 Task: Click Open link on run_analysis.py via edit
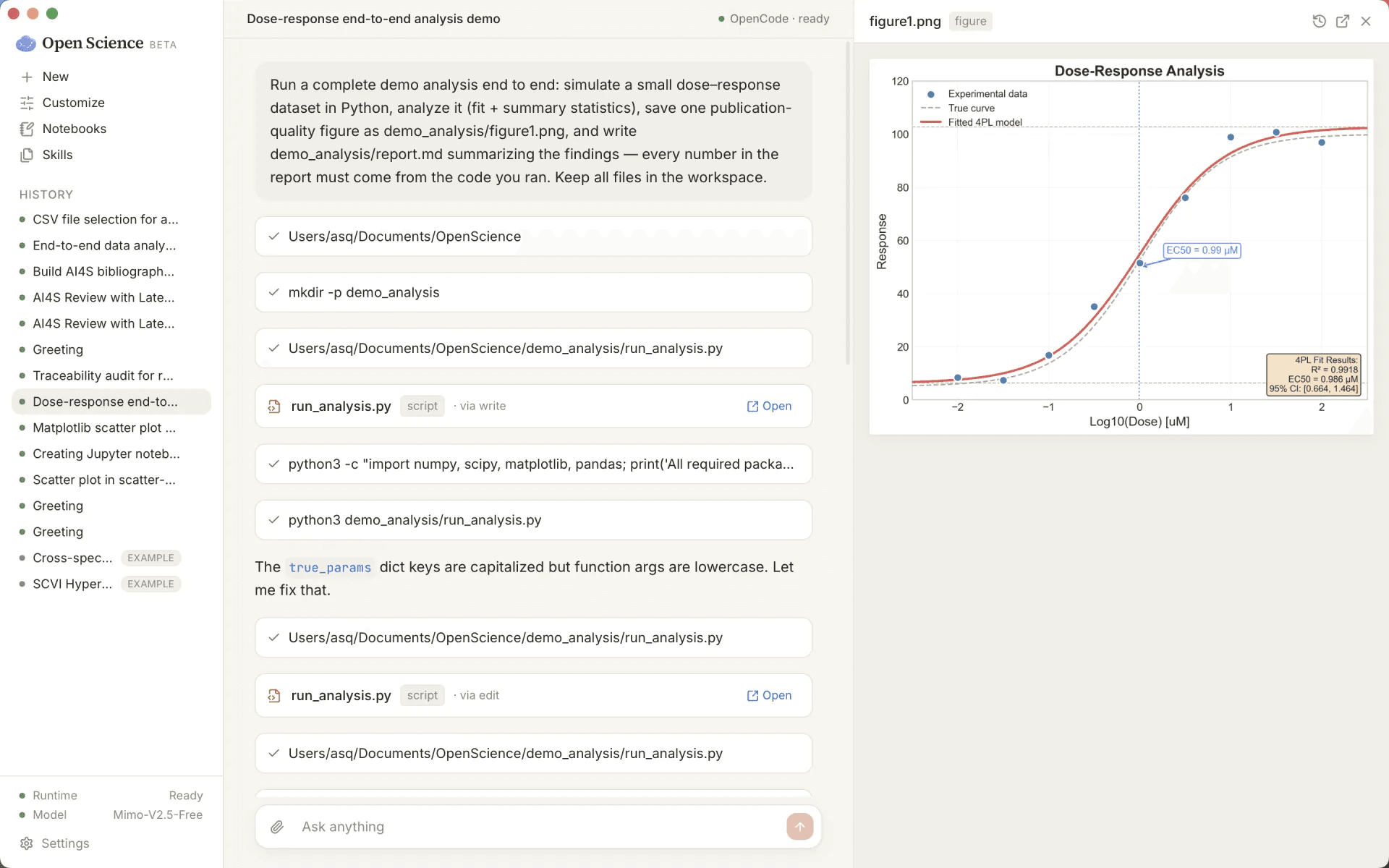point(770,696)
